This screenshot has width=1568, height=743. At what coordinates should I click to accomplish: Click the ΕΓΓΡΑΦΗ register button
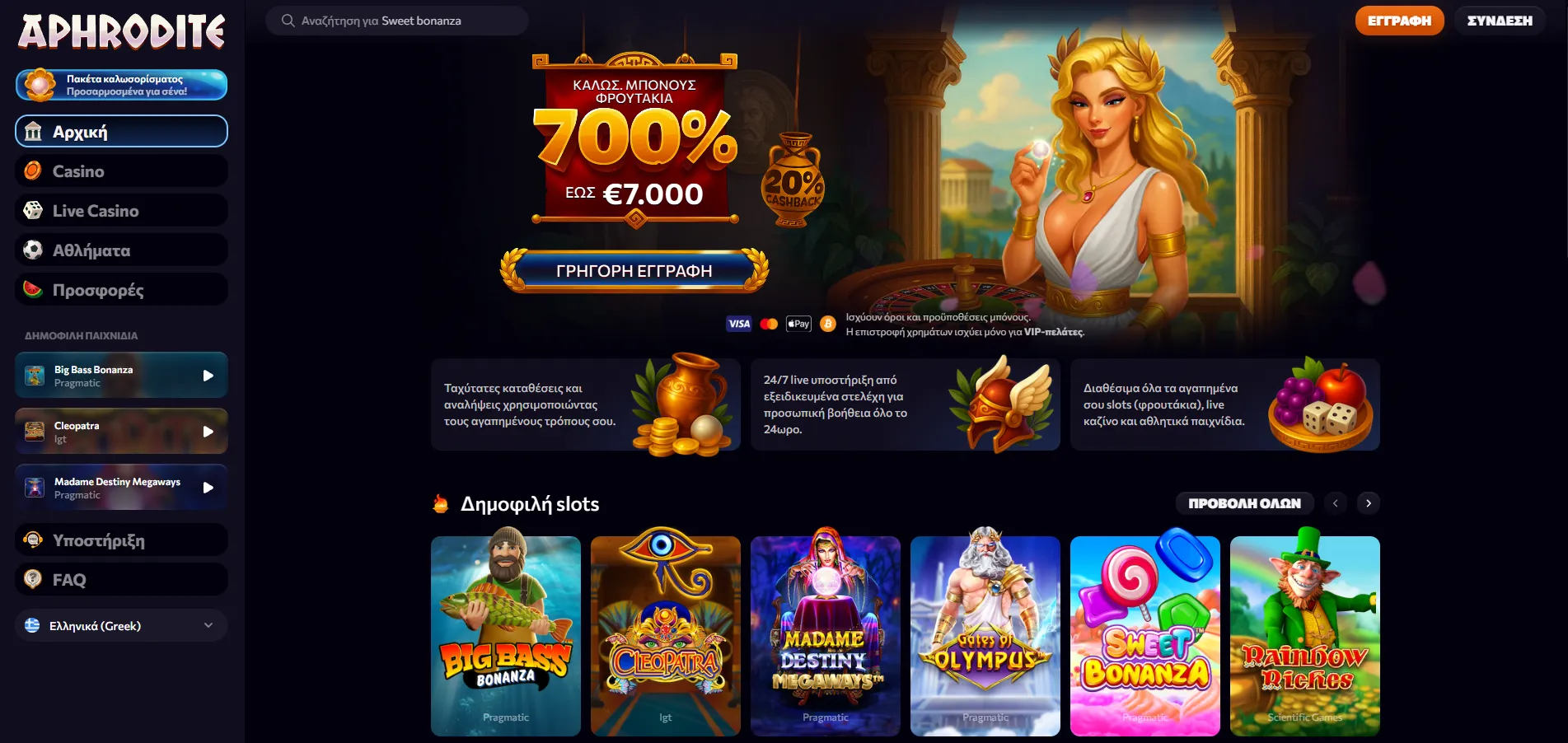(1399, 21)
